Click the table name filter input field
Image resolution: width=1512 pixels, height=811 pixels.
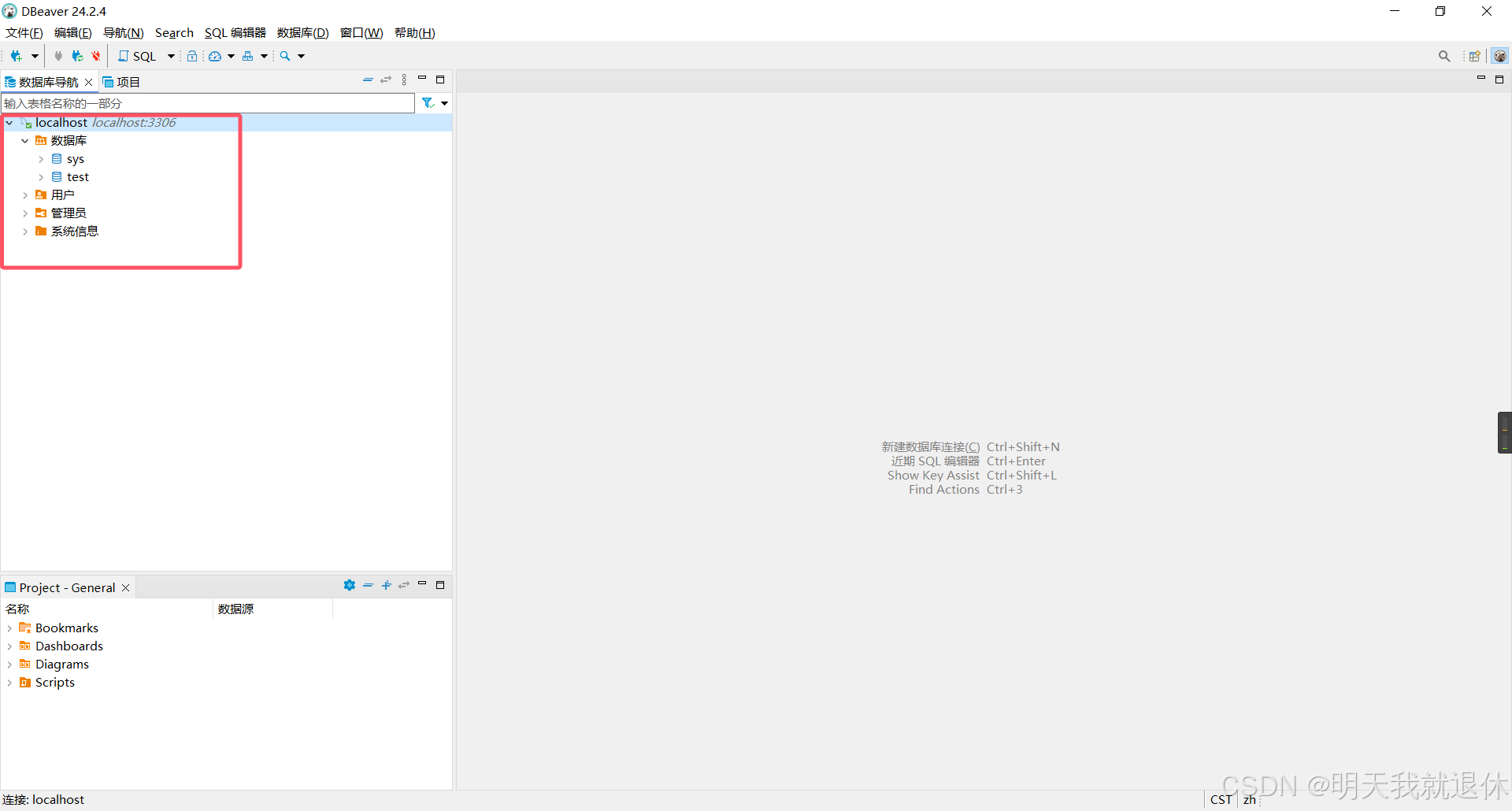click(208, 103)
